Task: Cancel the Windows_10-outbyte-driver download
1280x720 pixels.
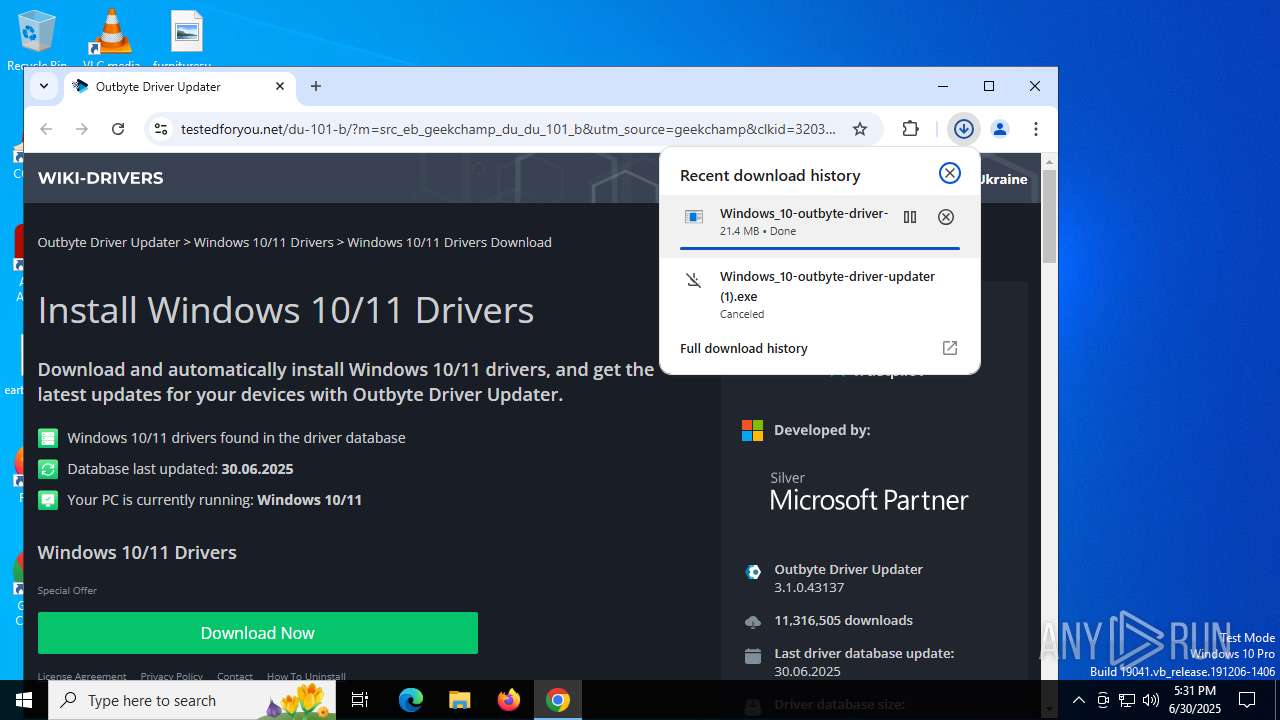Action: click(x=946, y=217)
